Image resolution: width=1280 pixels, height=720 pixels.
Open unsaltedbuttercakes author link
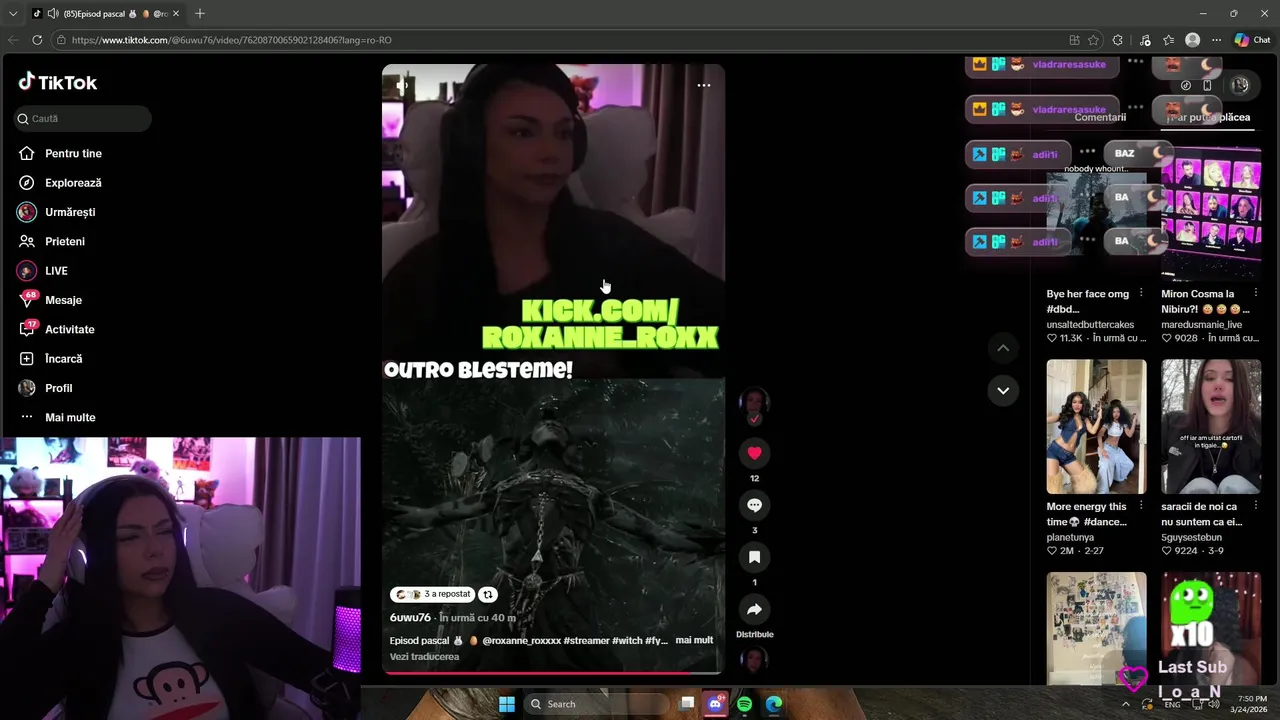point(1090,324)
